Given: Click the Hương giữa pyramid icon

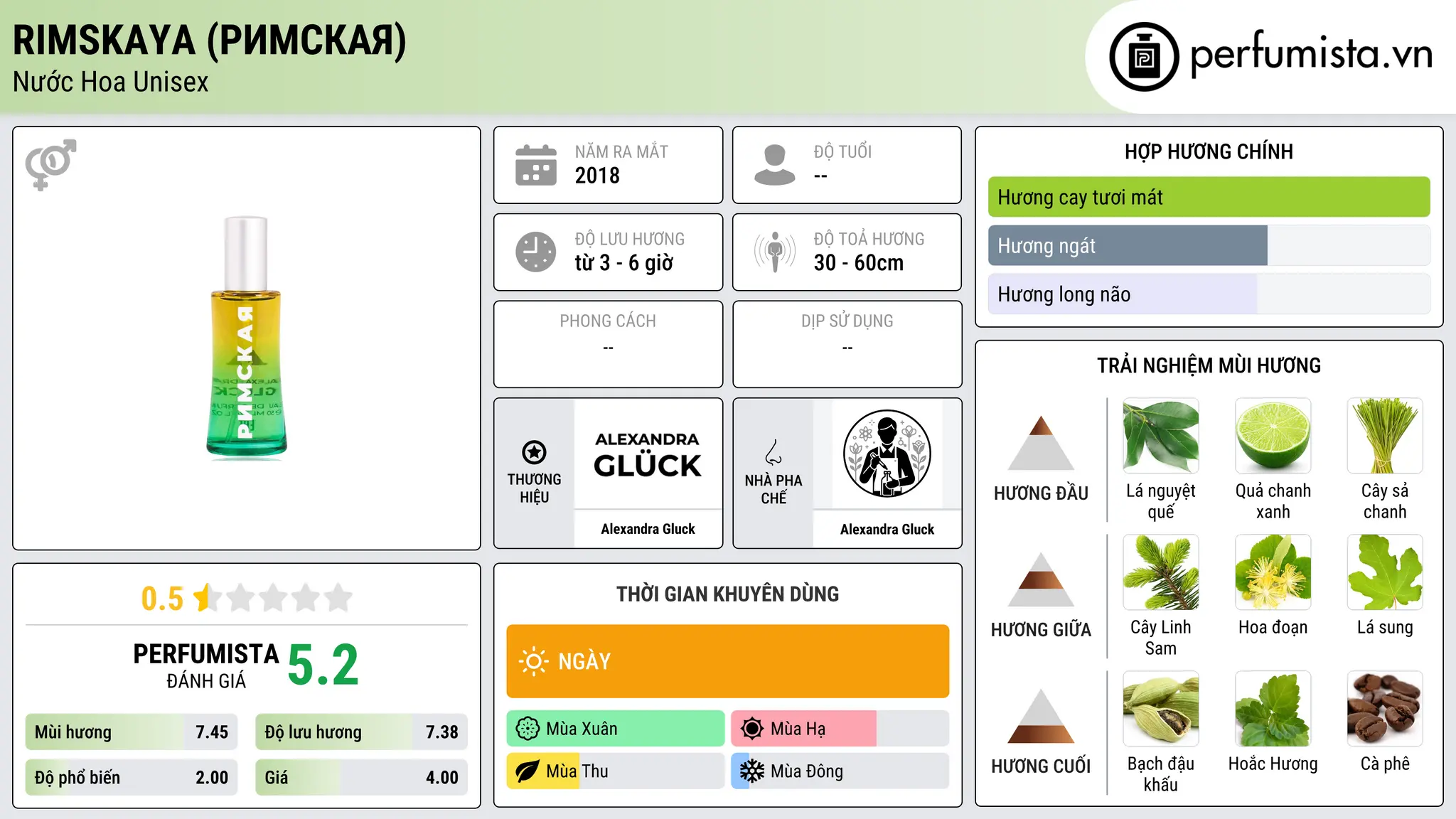Looking at the screenshot, I should pos(1041,579).
